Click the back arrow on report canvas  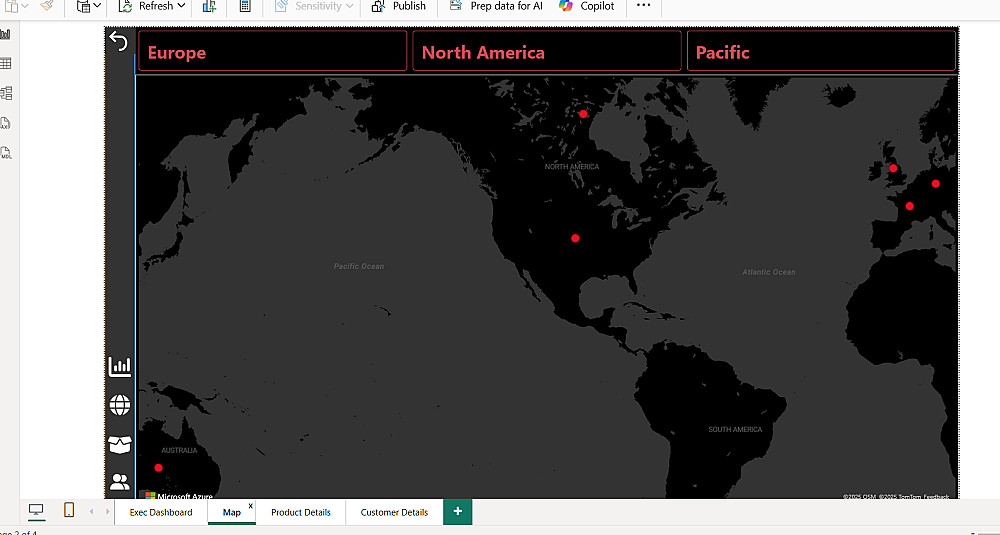coord(119,41)
